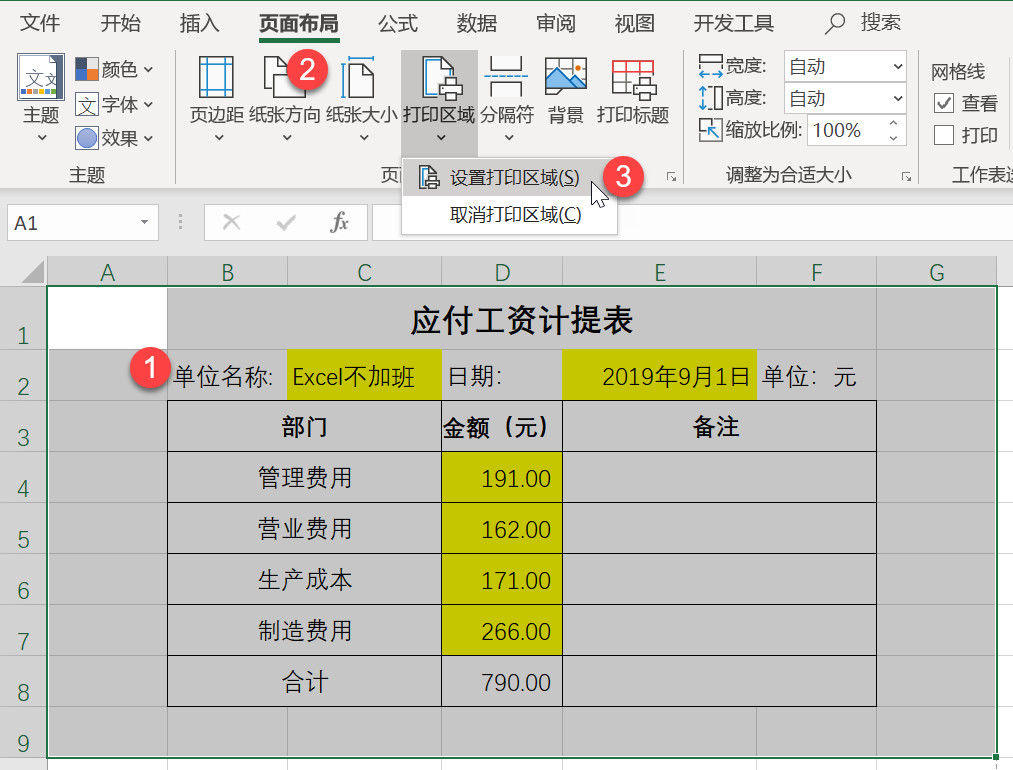Switch to the 审阅 (Review) tab

pos(555,23)
